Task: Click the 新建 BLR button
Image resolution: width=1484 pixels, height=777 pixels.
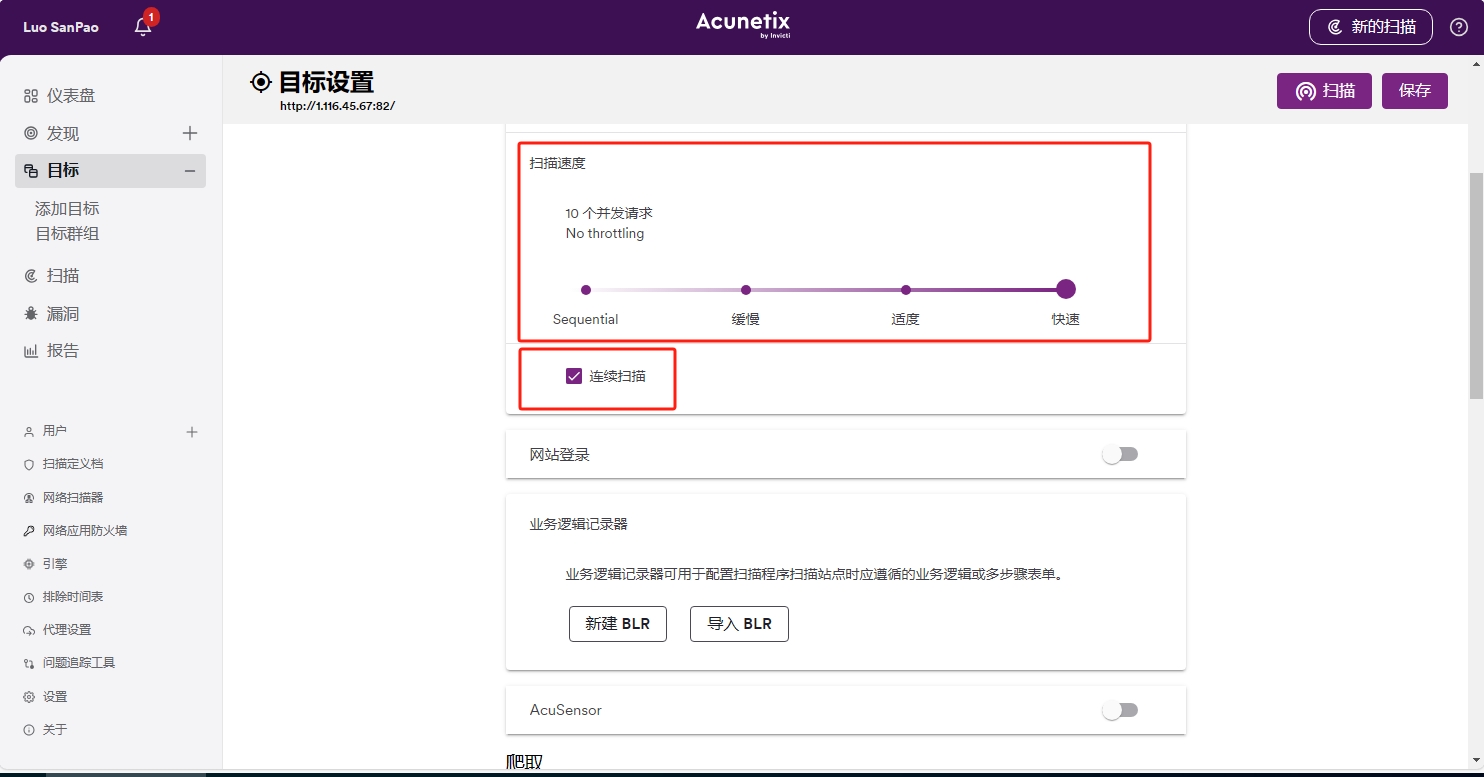Action: click(x=618, y=624)
